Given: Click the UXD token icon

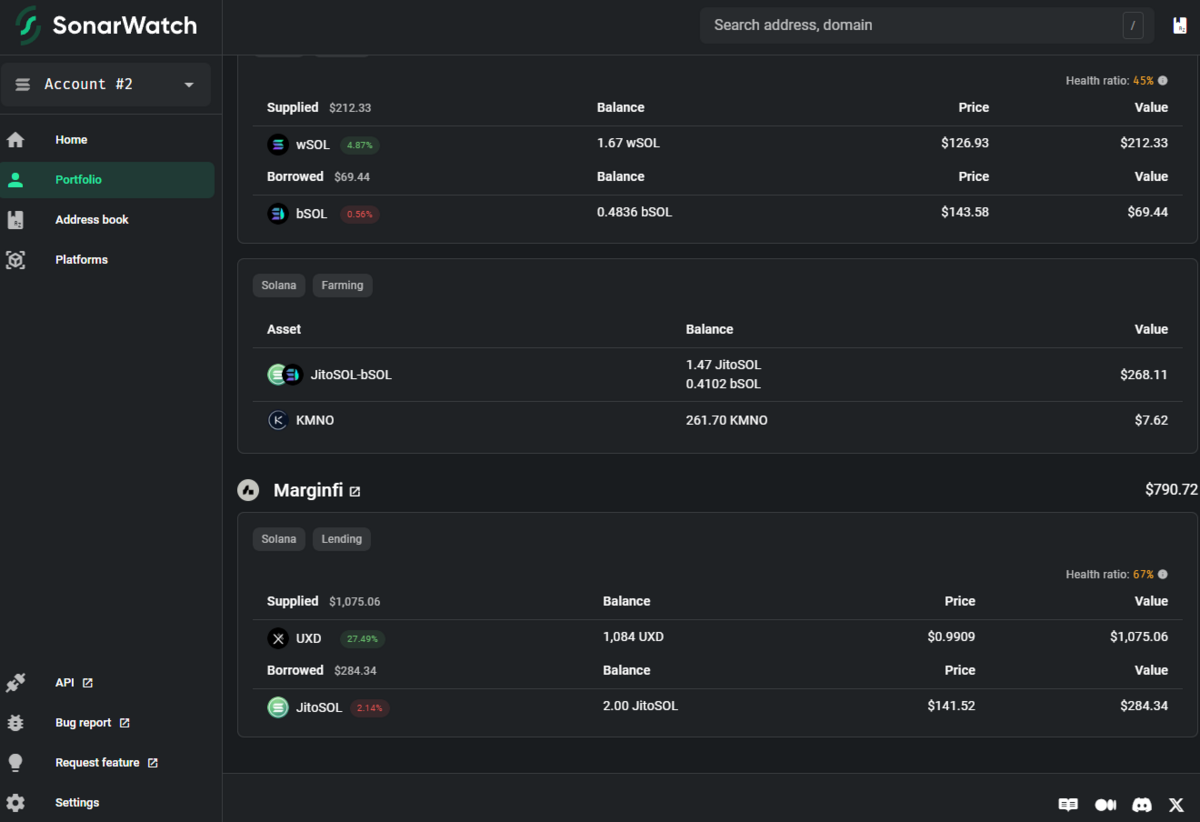Looking at the screenshot, I should click(278, 639).
